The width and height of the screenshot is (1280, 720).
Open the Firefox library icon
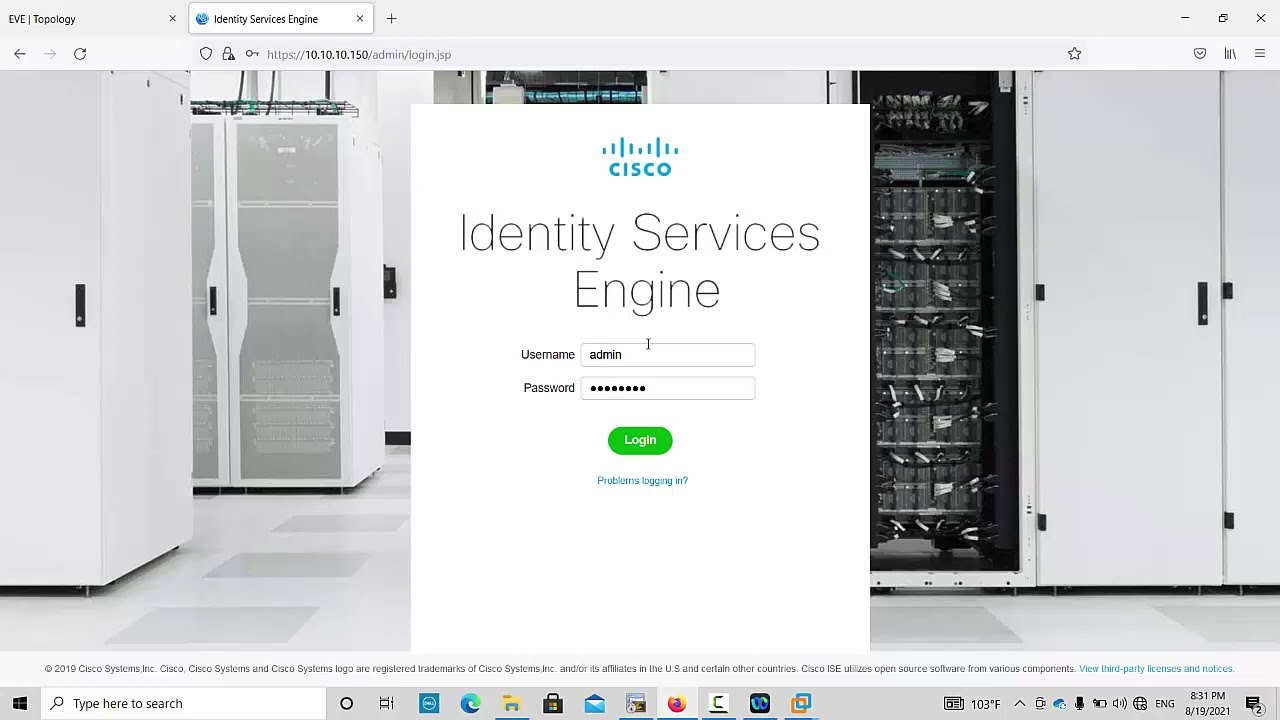(1230, 54)
